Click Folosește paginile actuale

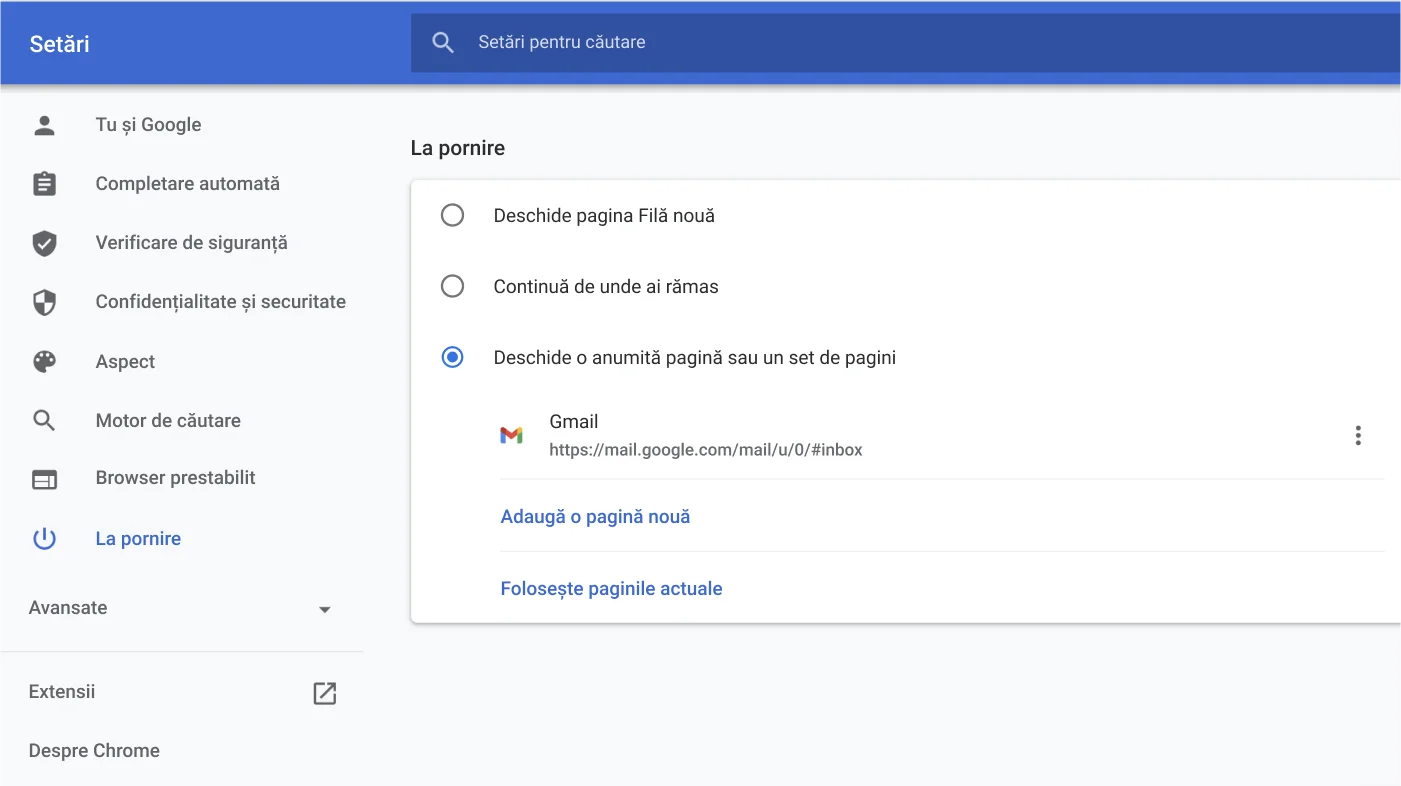click(x=612, y=588)
